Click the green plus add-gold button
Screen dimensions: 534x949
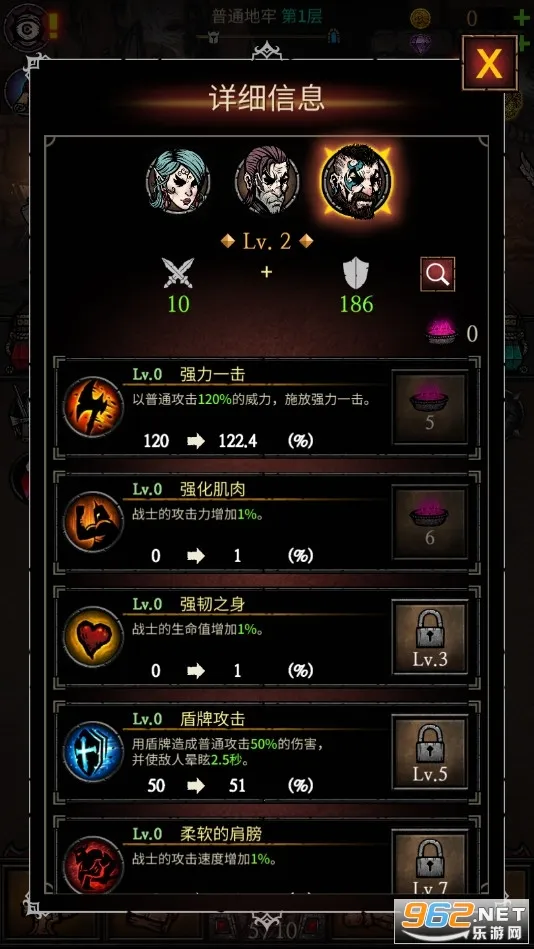pos(521,18)
